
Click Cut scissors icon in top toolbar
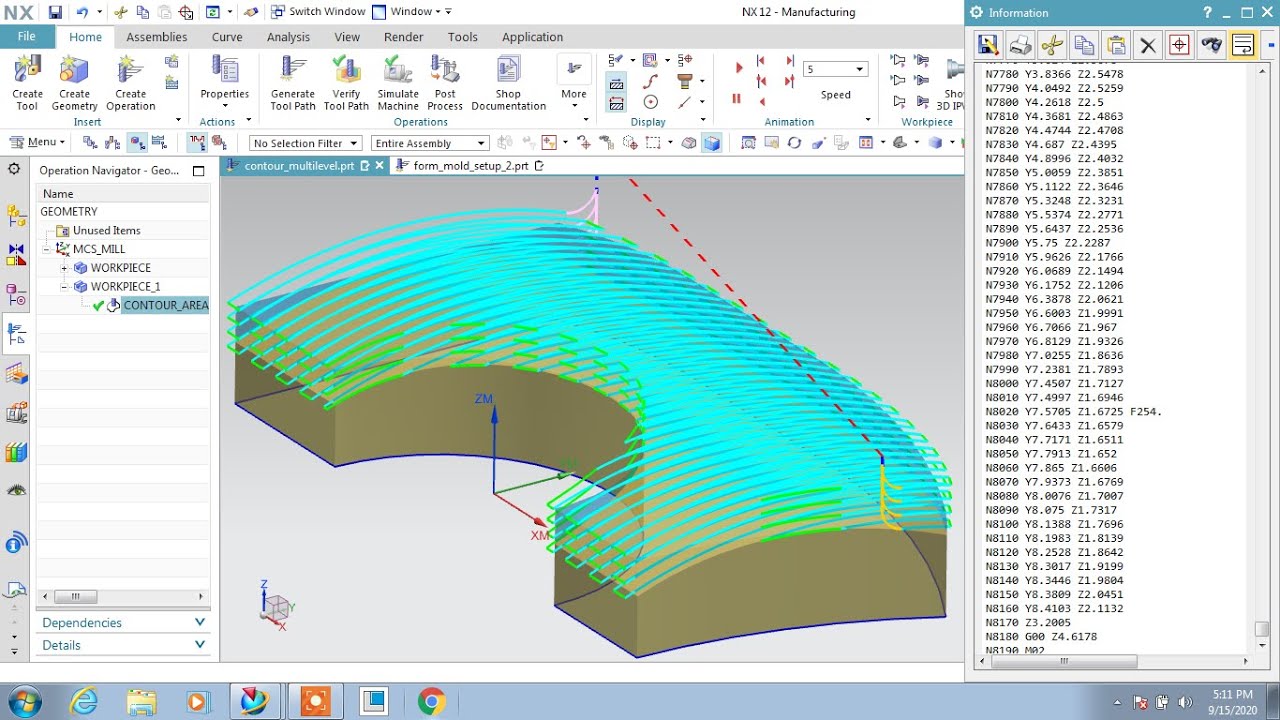(120, 12)
